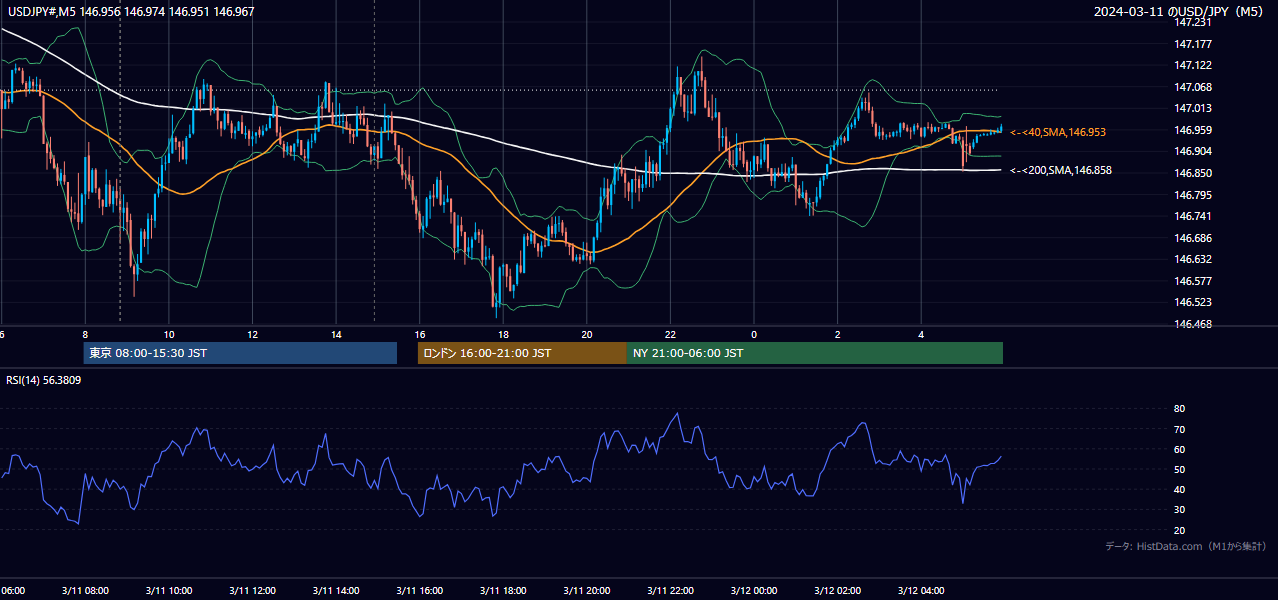Click hour label 18 below the price chart
The image size is (1278, 600).
point(503,334)
